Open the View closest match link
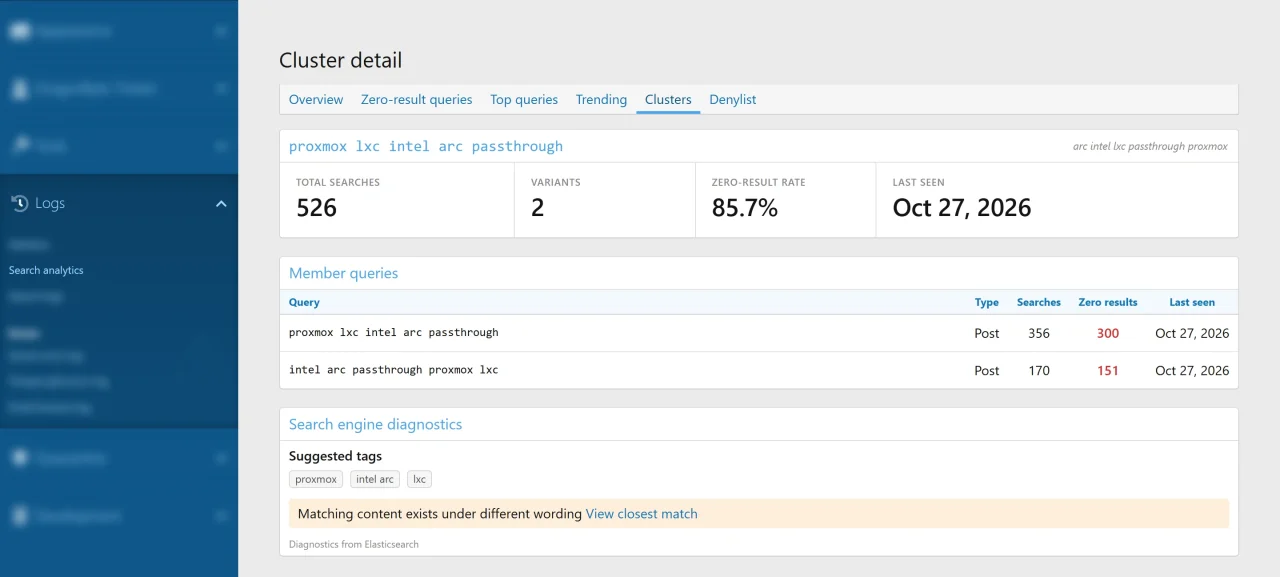The width and height of the screenshot is (1280, 577). coord(641,514)
